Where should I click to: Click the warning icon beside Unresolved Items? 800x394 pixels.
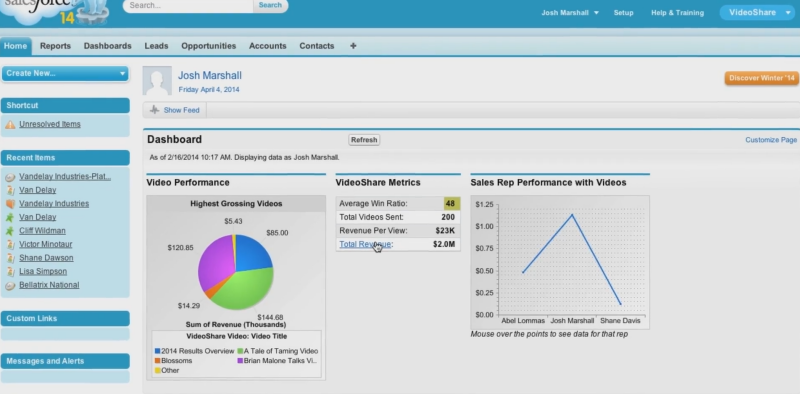click(x=10, y=125)
